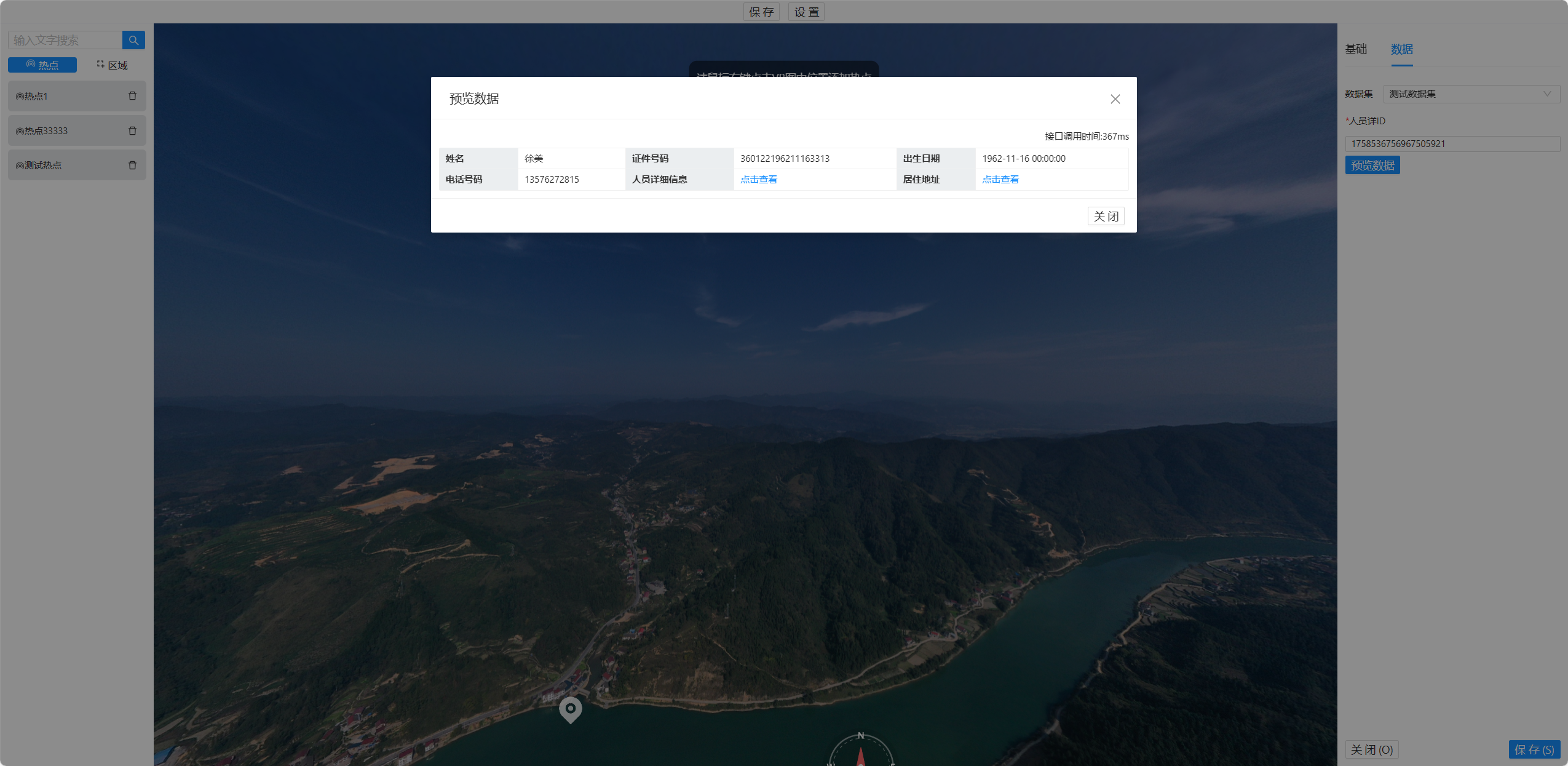Screen dimensions: 1568x766
Task: Focus the 输入文字搜索 search field
Action: click(65, 40)
